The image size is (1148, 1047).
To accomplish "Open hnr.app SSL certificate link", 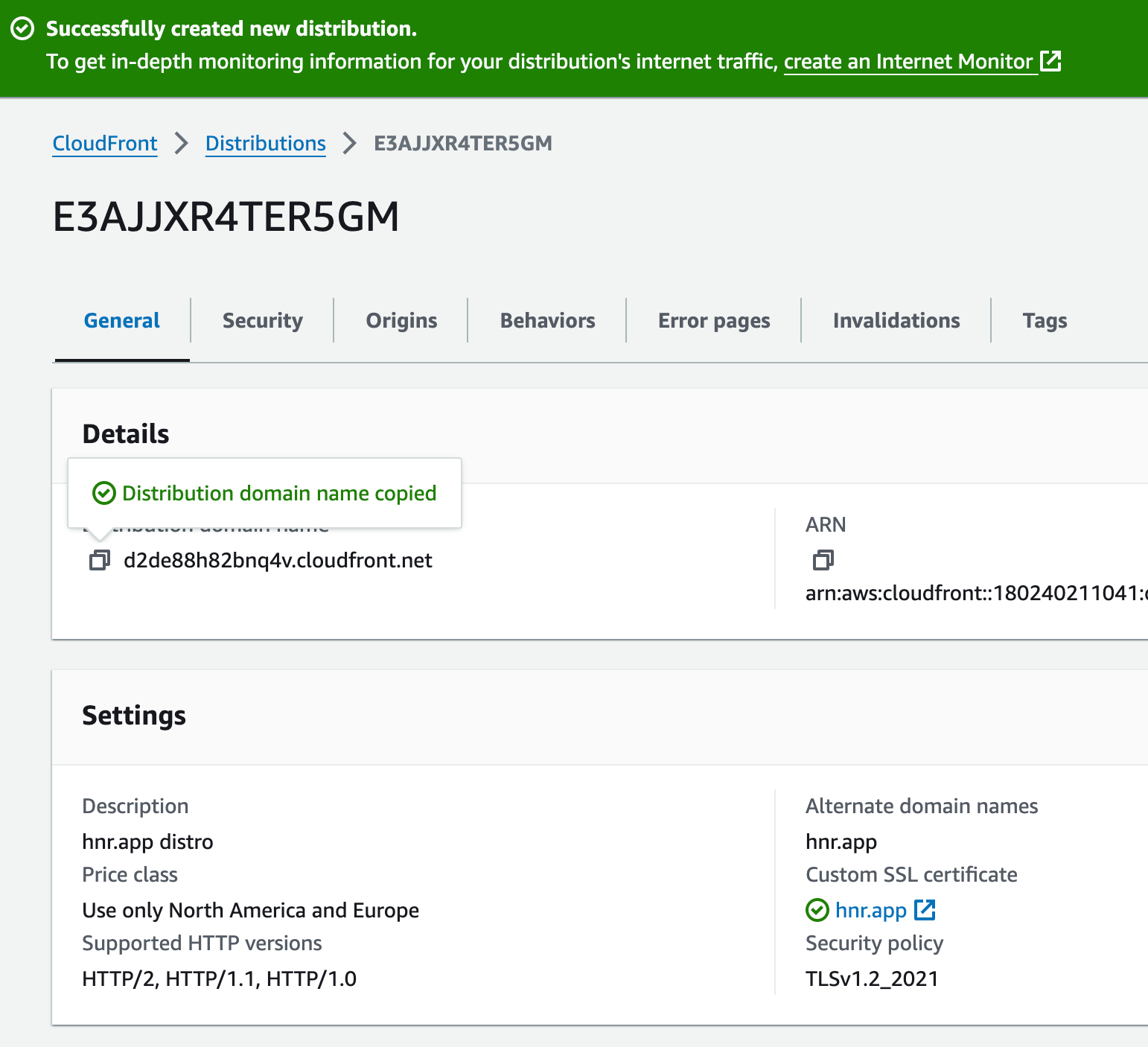I will tap(871, 910).
